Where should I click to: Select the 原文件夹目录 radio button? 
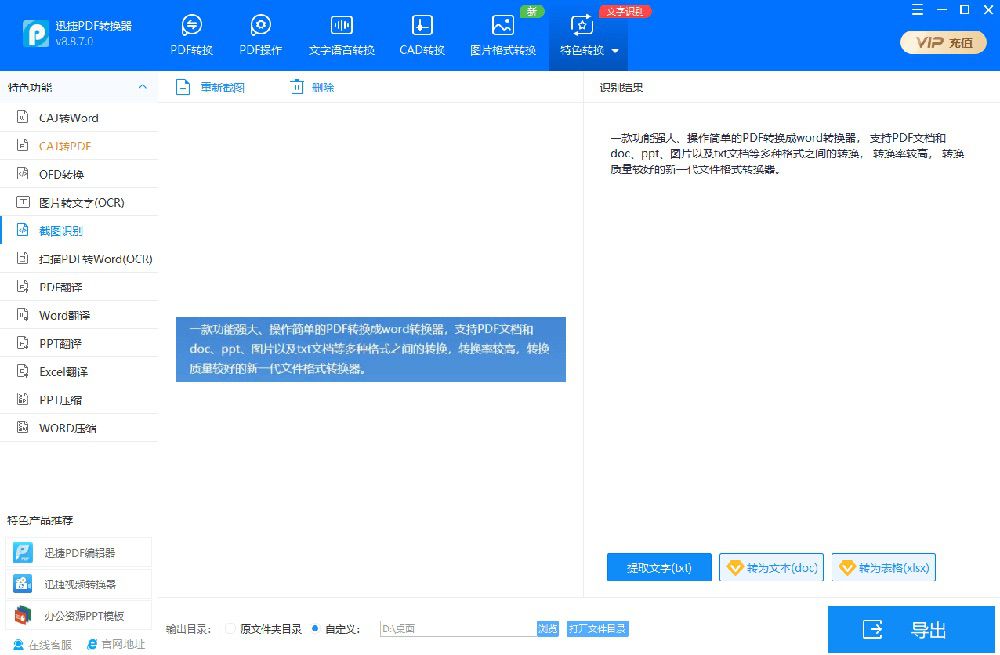pos(231,629)
